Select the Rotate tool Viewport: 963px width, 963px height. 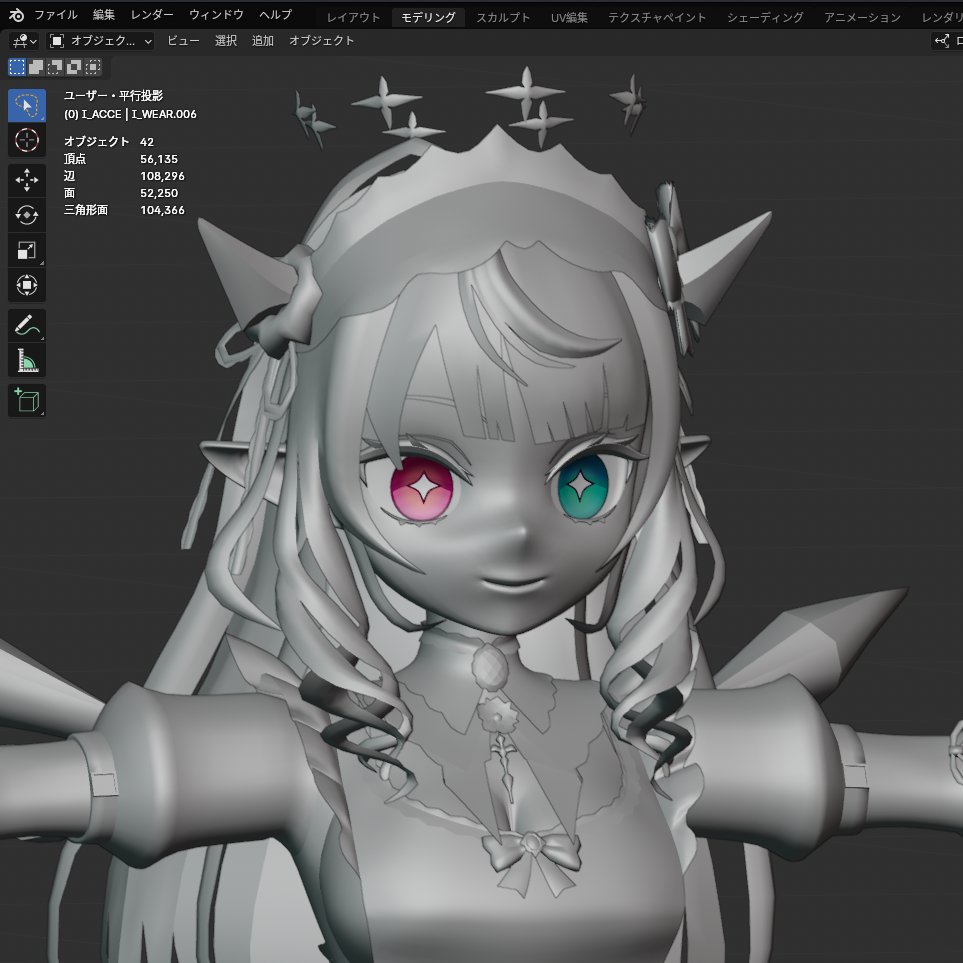point(26,215)
